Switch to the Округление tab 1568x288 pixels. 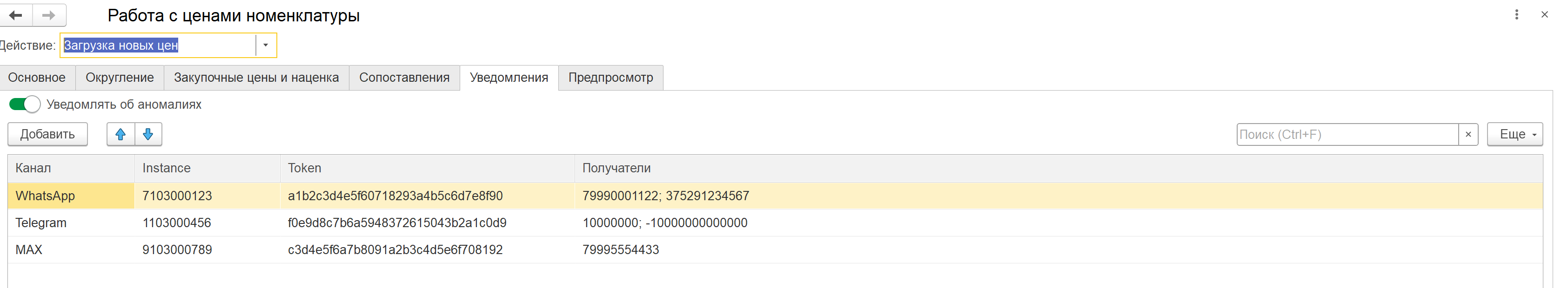point(120,78)
